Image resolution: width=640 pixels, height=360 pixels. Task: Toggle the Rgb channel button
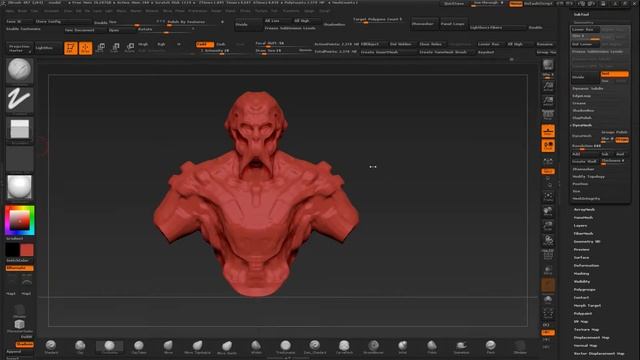pos(161,44)
